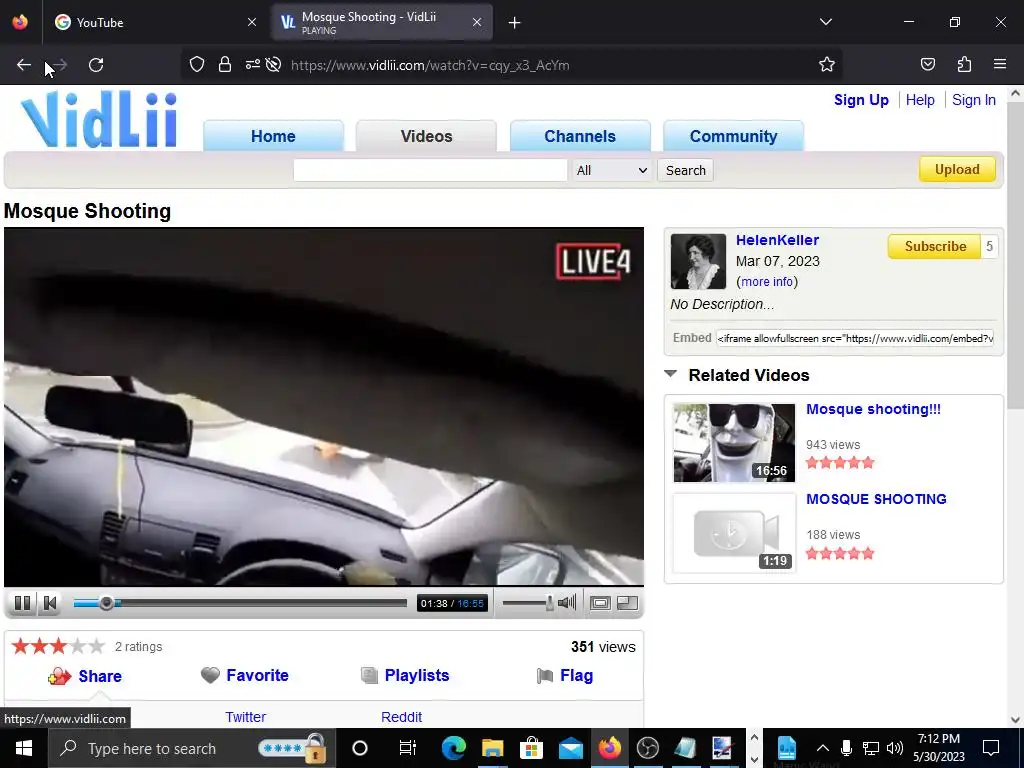Image resolution: width=1024 pixels, height=768 pixels.
Task: Open the 1:19 video placeholder thumbnail
Action: [x=734, y=533]
